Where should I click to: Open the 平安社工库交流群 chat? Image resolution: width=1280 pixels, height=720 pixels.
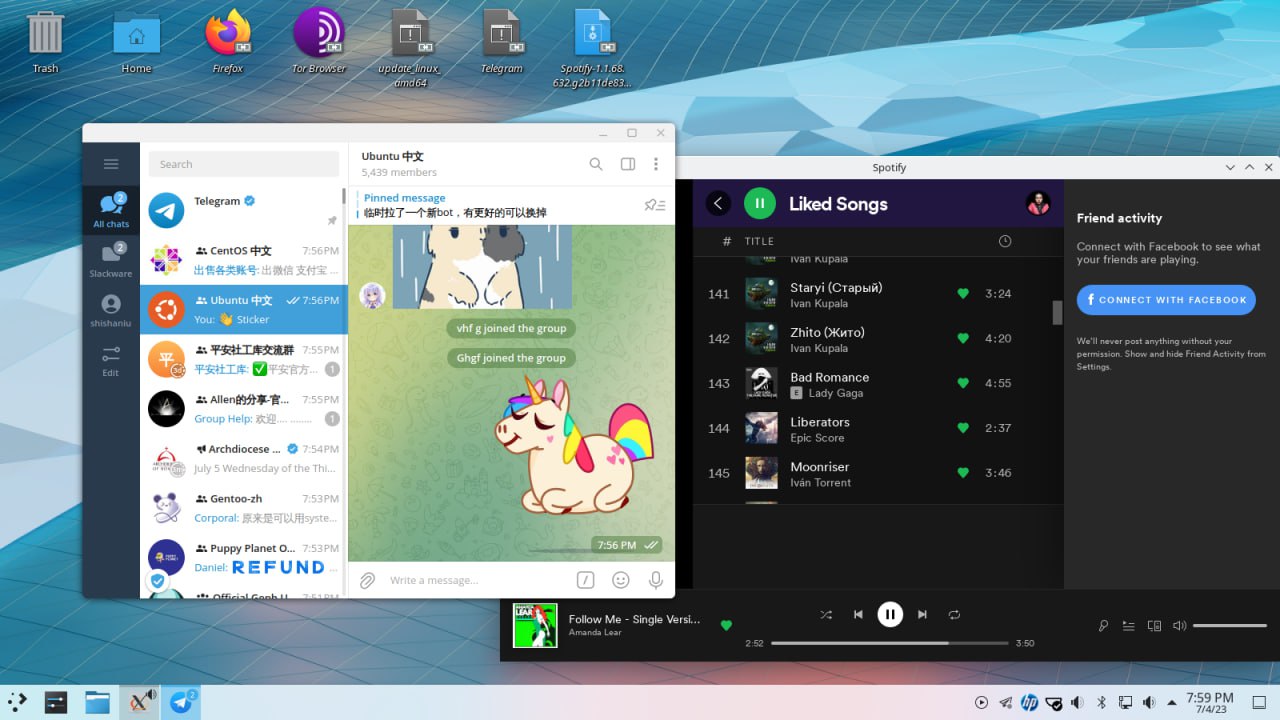pyautogui.click(x=244, y=359)
